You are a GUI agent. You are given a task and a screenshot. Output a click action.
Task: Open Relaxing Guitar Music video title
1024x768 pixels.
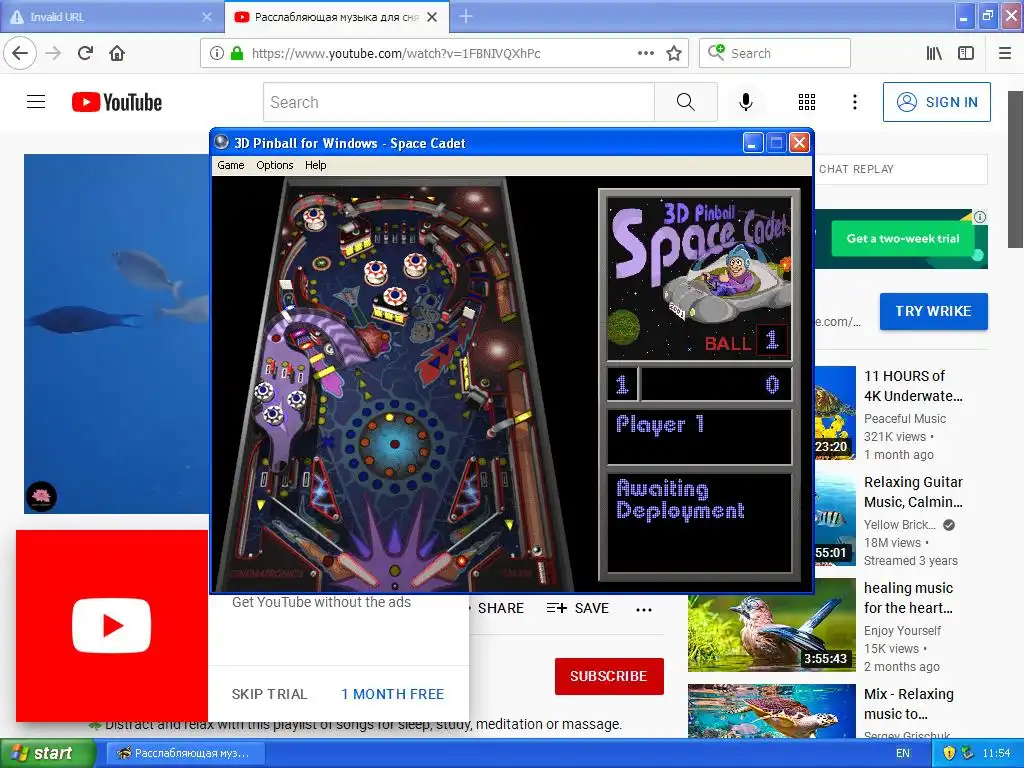click(913, 492)
